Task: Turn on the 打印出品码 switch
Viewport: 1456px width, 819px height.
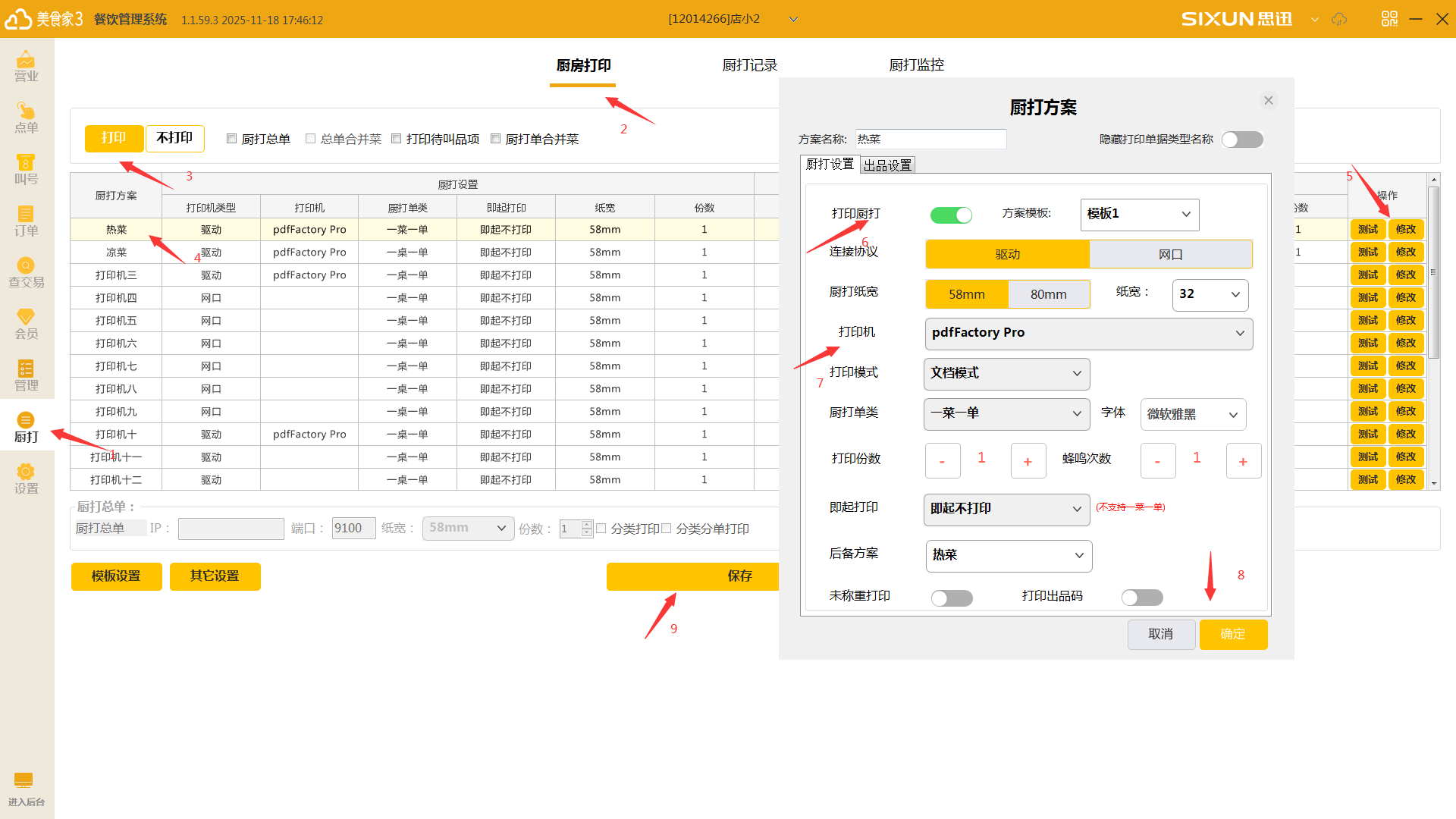Action: [1142, 598]
